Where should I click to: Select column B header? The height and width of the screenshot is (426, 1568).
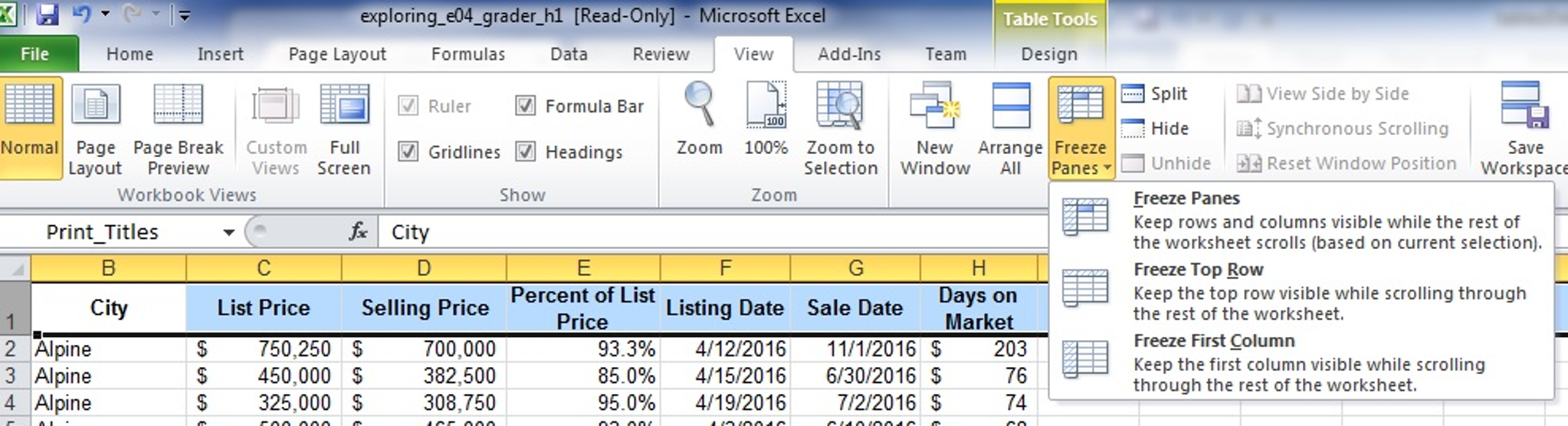click(x=108, y=268)
